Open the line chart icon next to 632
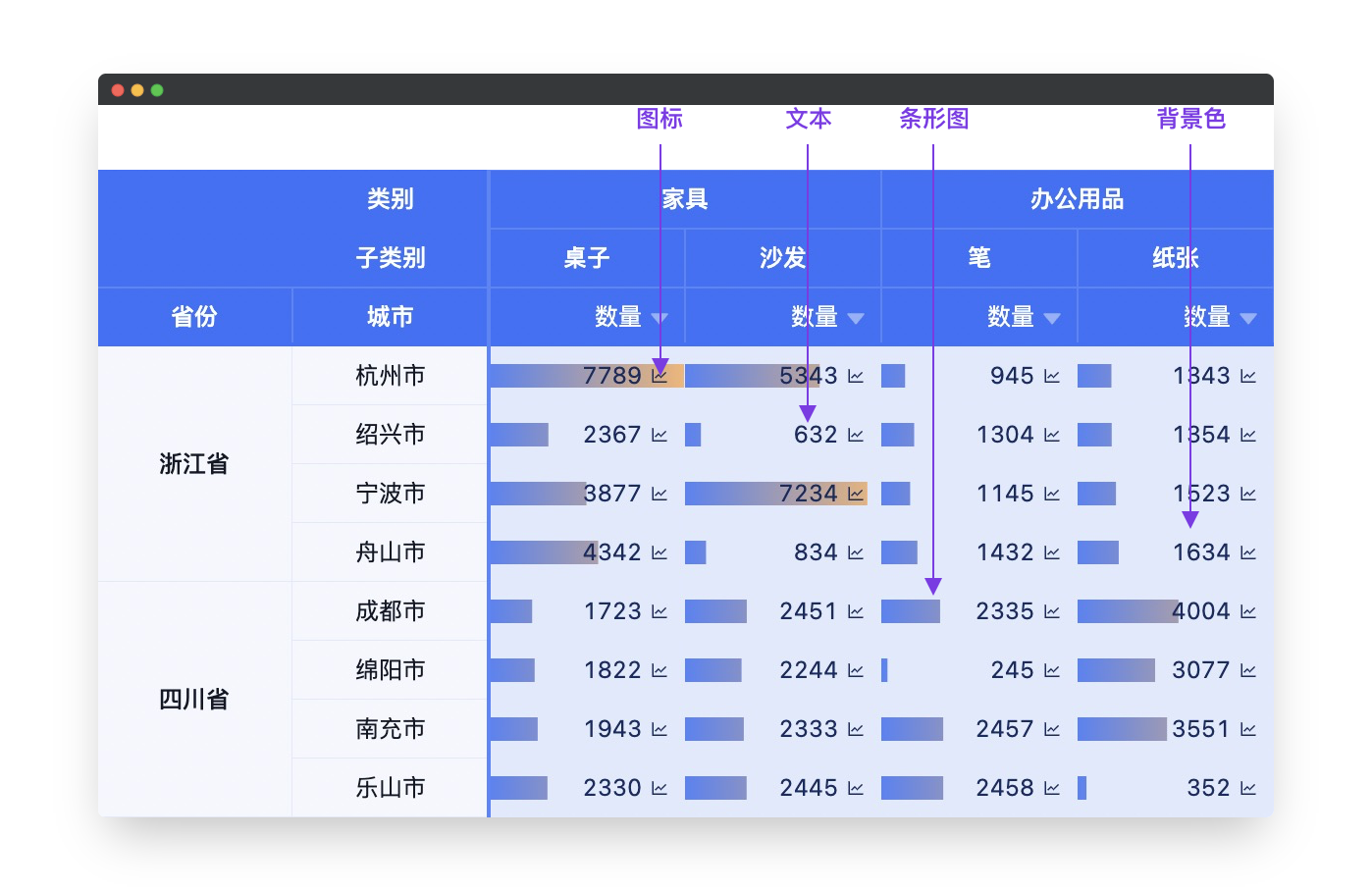 pos(856,435)
